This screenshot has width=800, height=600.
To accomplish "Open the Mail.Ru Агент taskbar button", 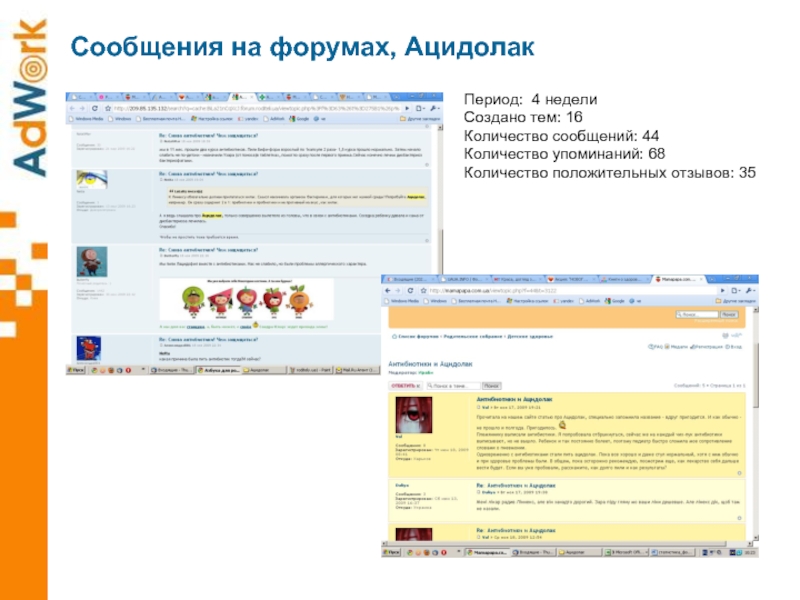I will [x=357, y=370].
